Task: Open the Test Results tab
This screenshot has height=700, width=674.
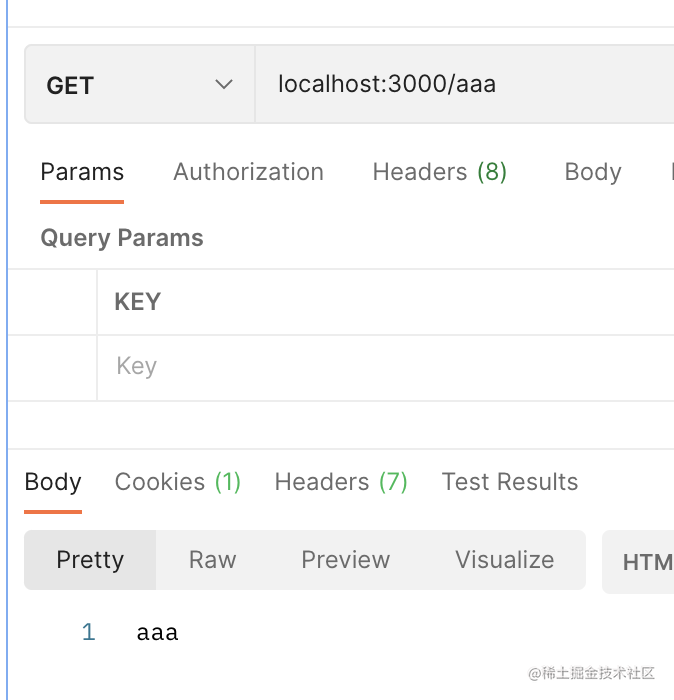Action: 510,482
